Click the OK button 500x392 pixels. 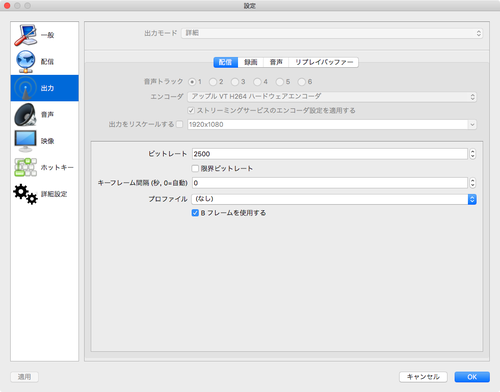472,377
